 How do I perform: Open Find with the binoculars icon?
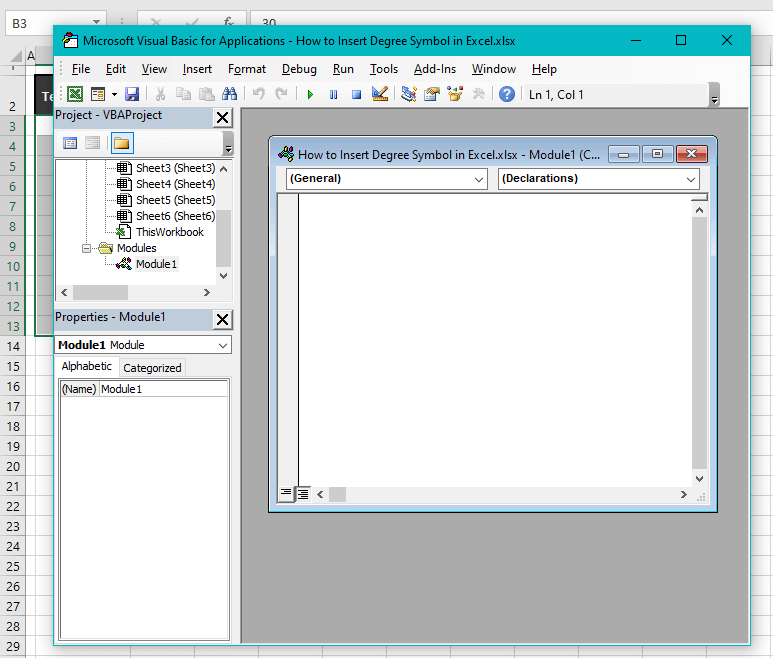[x=229, y=94]
